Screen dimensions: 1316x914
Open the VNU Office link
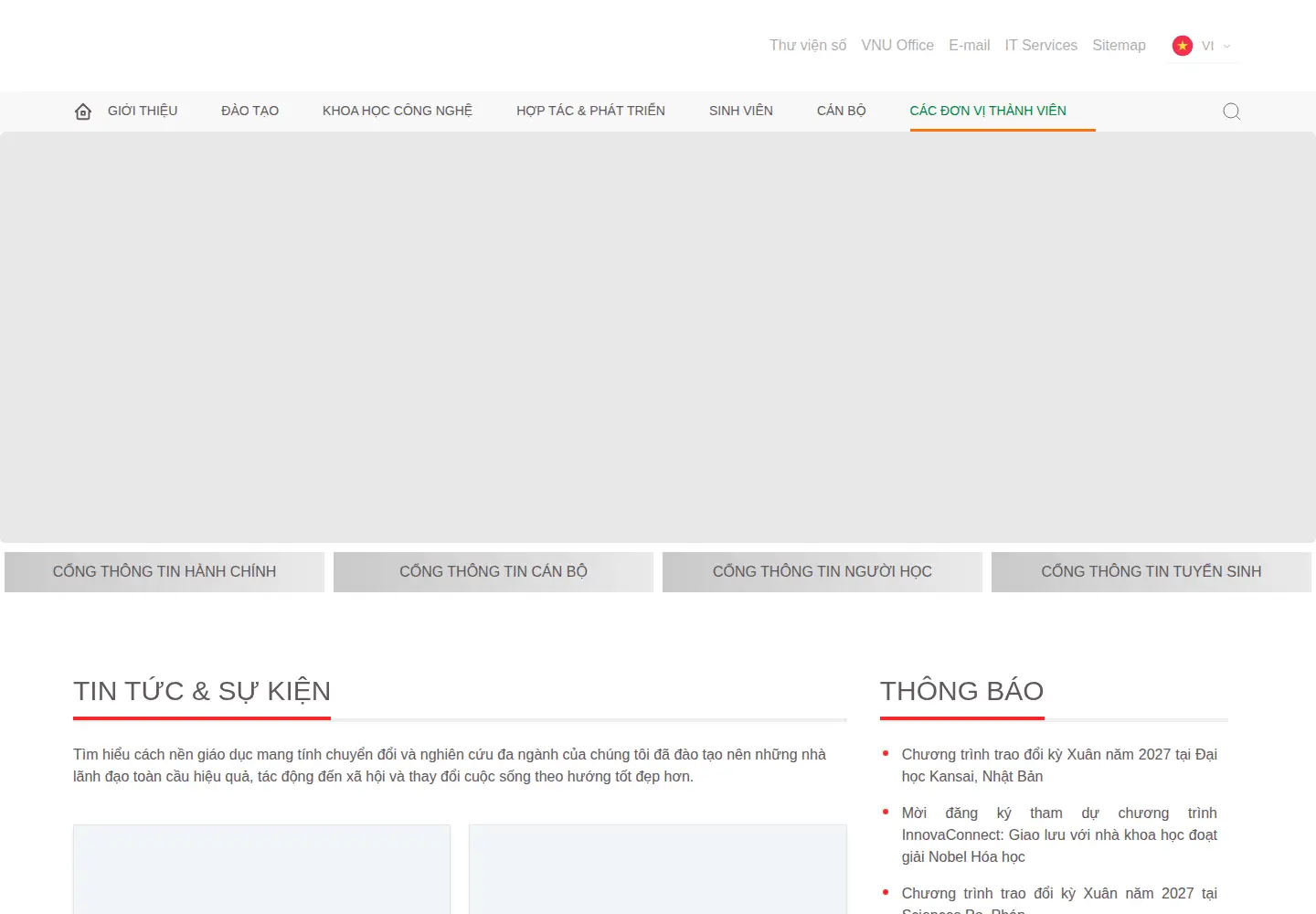click(897, 46)
